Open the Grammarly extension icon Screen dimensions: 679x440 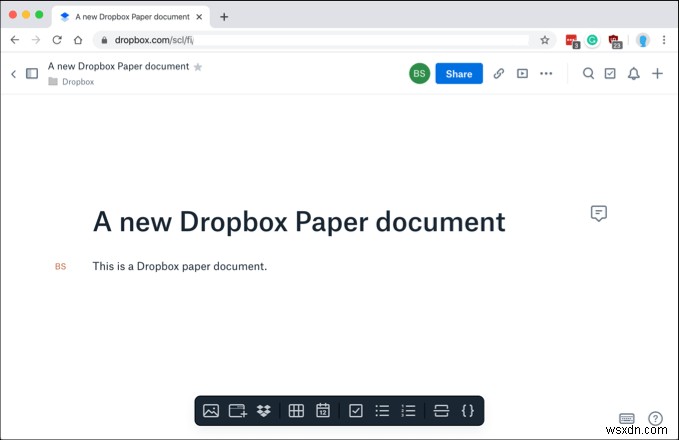(x=592, y=40)
